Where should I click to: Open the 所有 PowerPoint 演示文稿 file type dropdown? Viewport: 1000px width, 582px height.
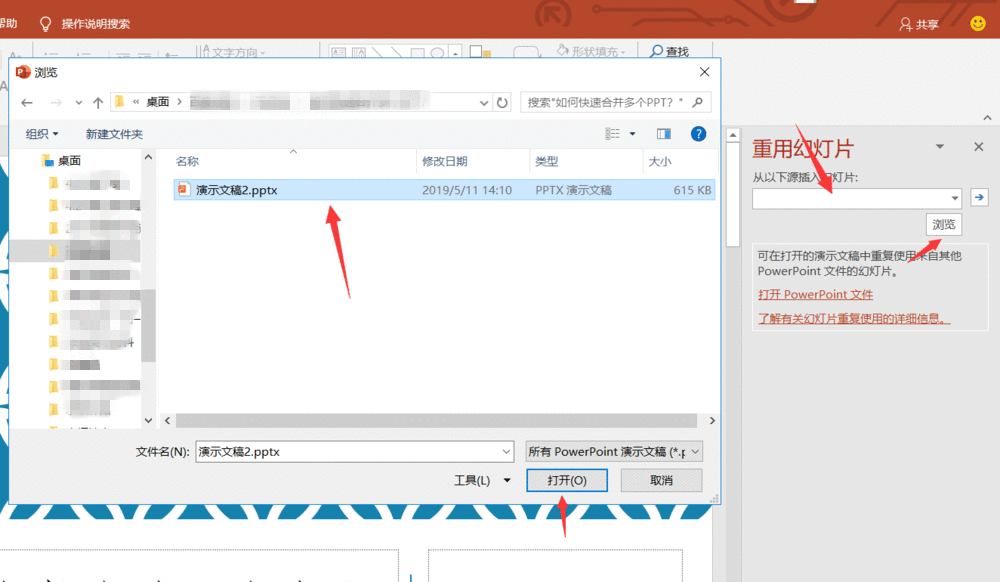click(612, 451)
